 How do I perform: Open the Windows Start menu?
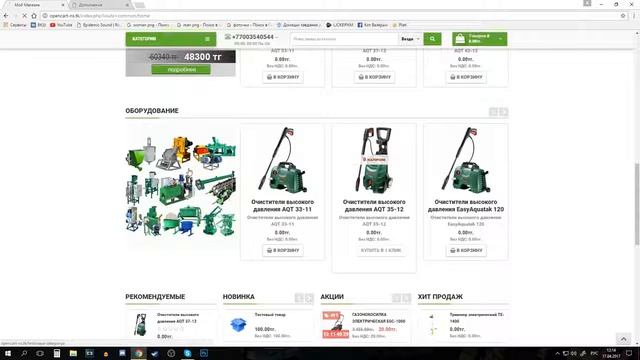click(7, 353)
